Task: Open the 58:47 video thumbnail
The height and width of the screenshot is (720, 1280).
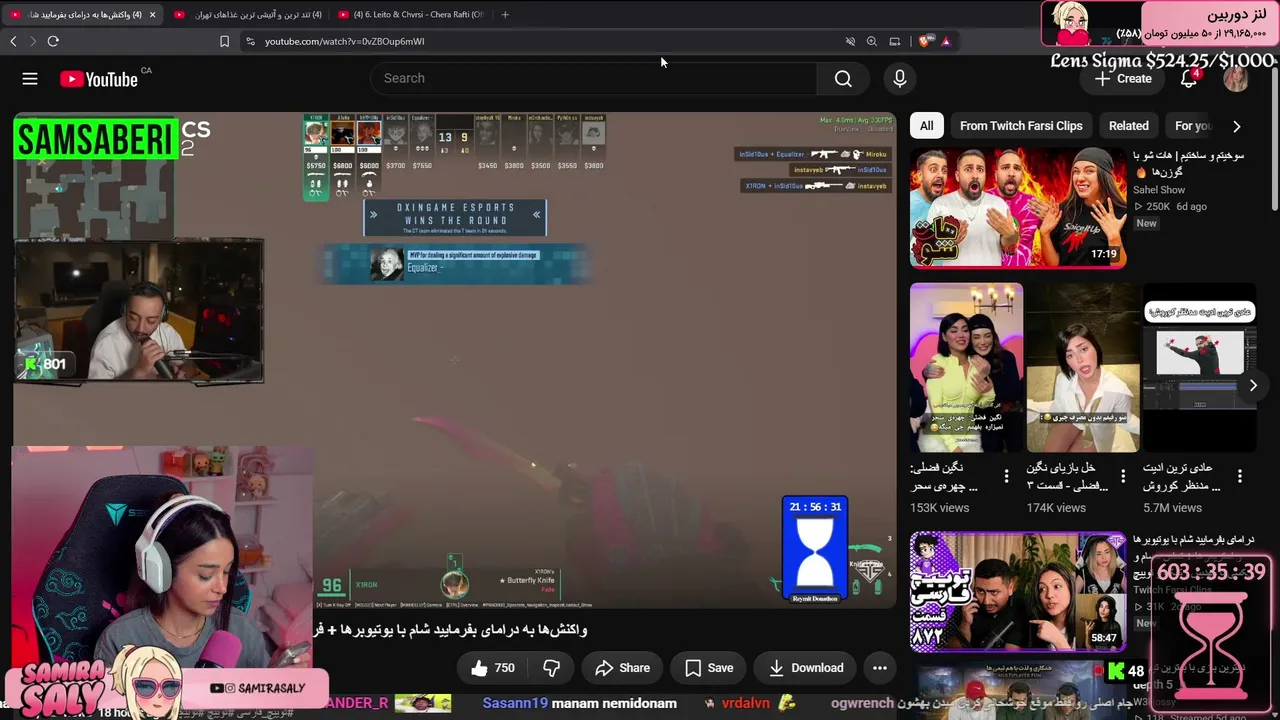Action: point(1018,592)
